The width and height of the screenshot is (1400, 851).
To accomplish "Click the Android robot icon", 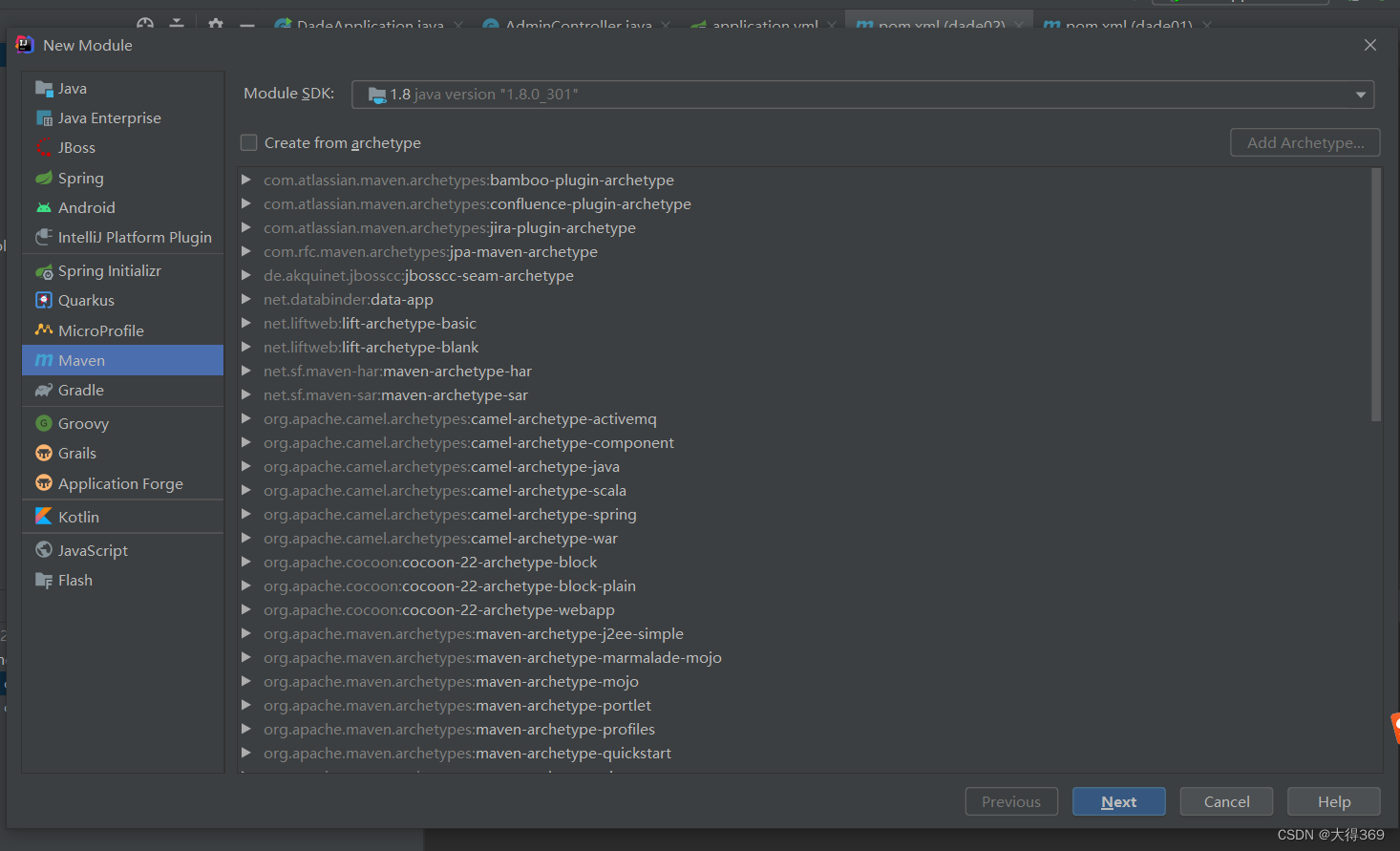I will click(x=44, y=208).
